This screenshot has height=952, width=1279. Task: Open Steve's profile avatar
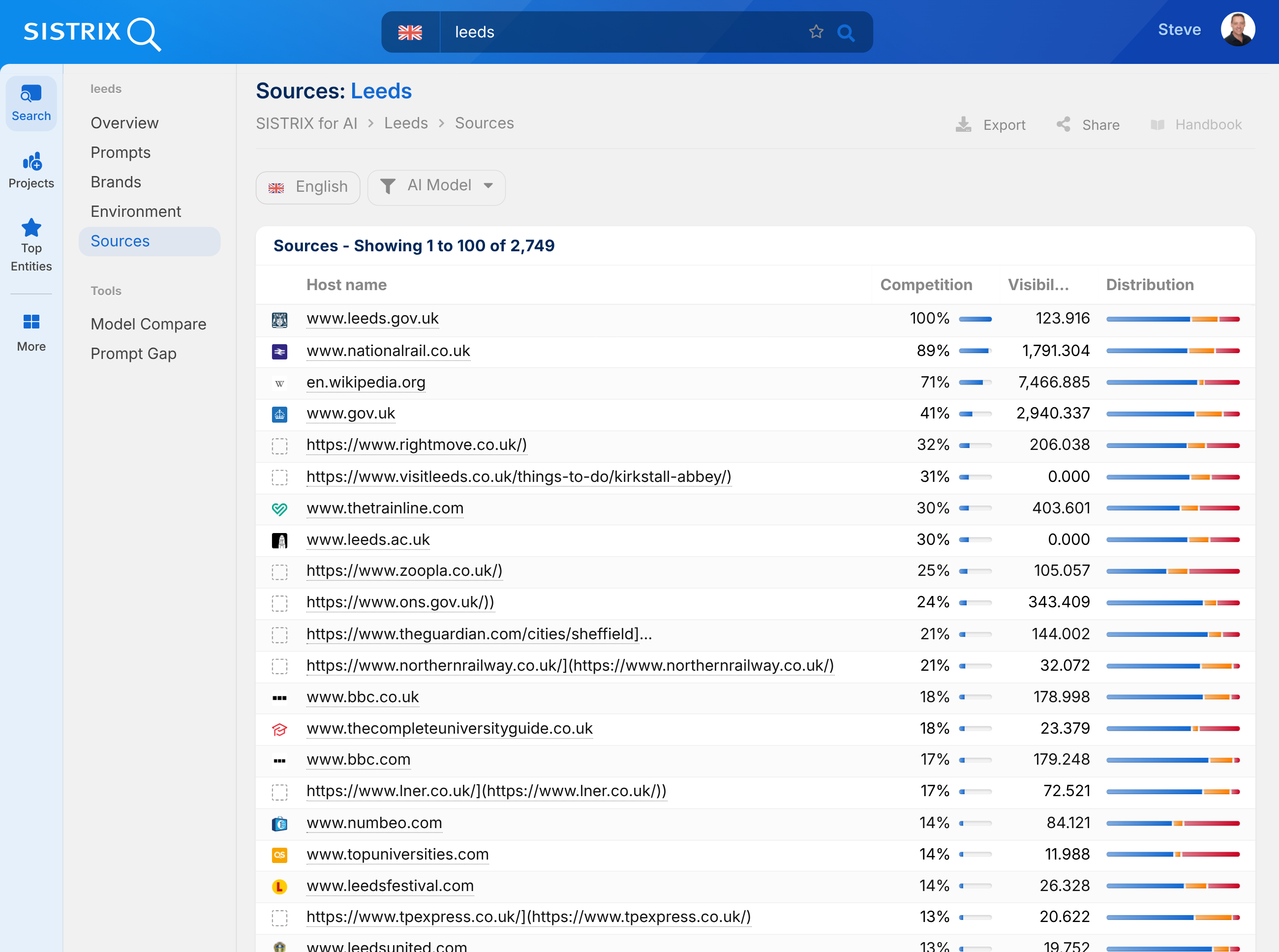[1238, 30]
